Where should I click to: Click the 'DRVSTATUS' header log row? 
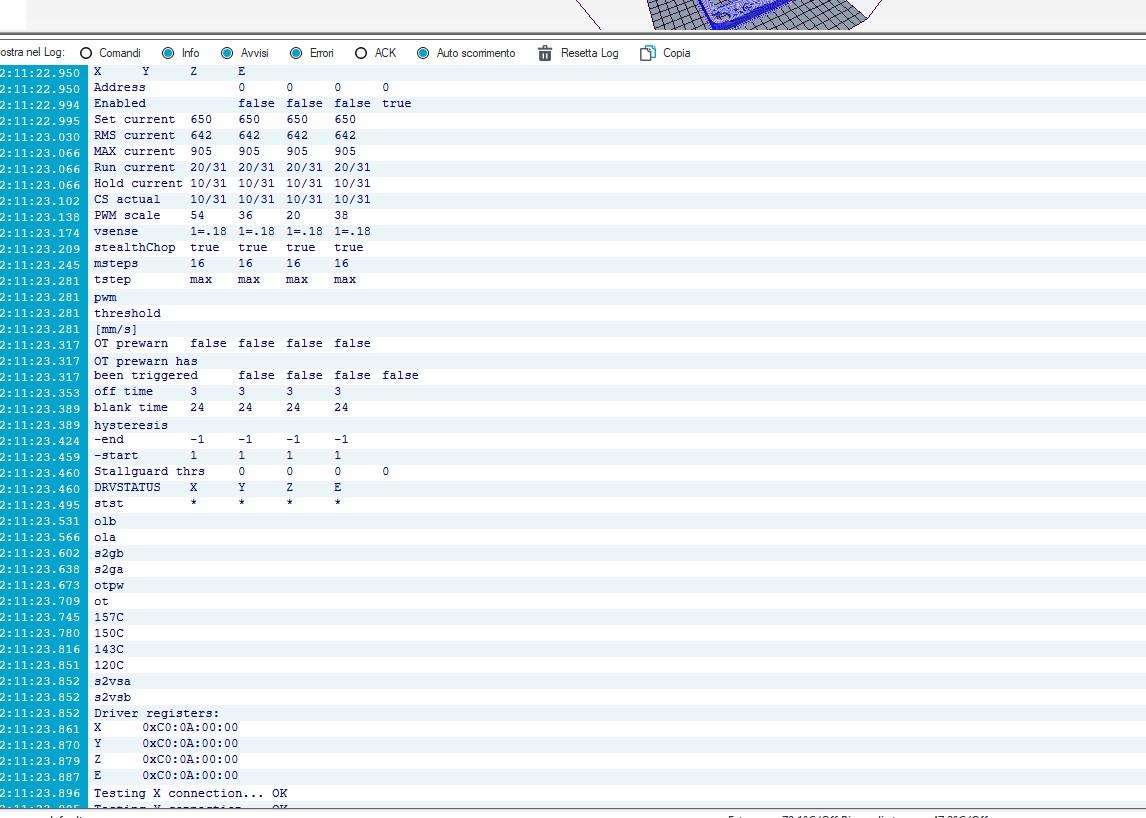click(128, 487)
